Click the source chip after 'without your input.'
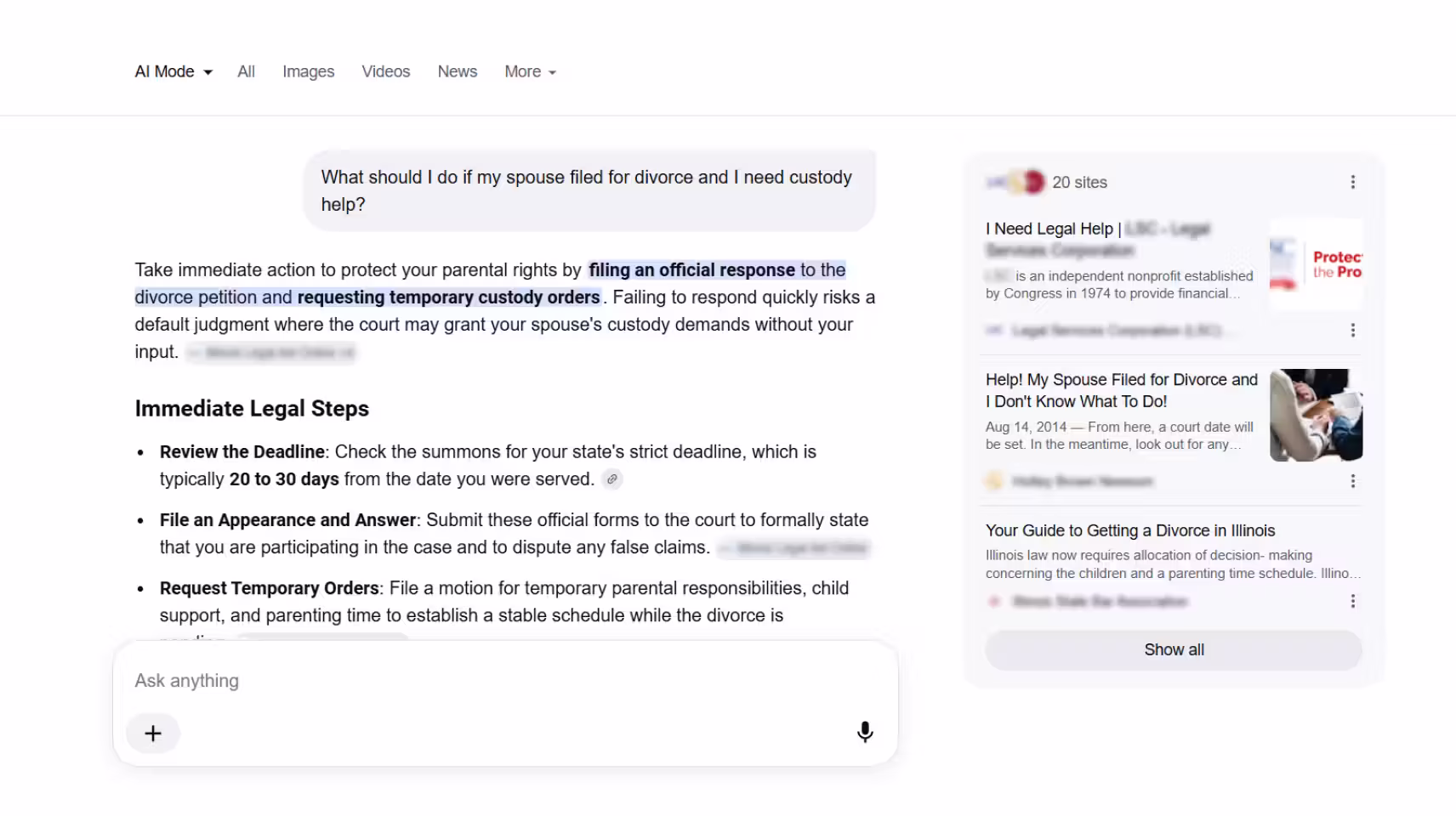Viewport: 1456px width, 816px height. click(x=271, y=352)
